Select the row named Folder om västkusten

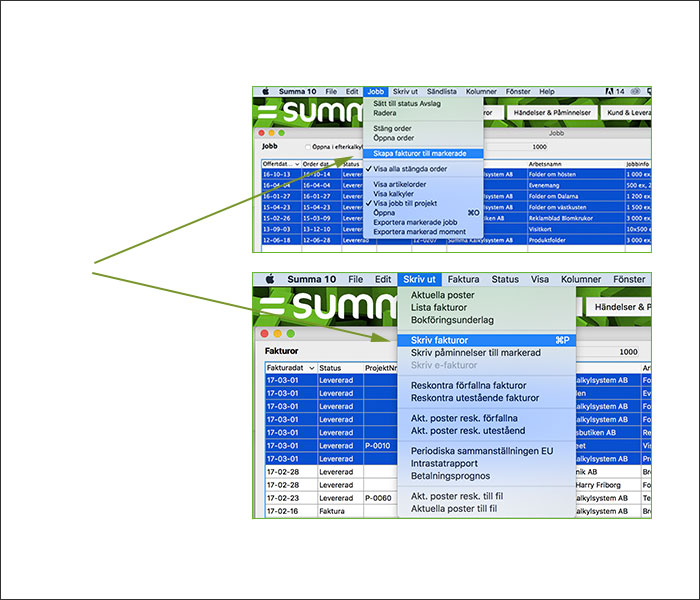456,207
